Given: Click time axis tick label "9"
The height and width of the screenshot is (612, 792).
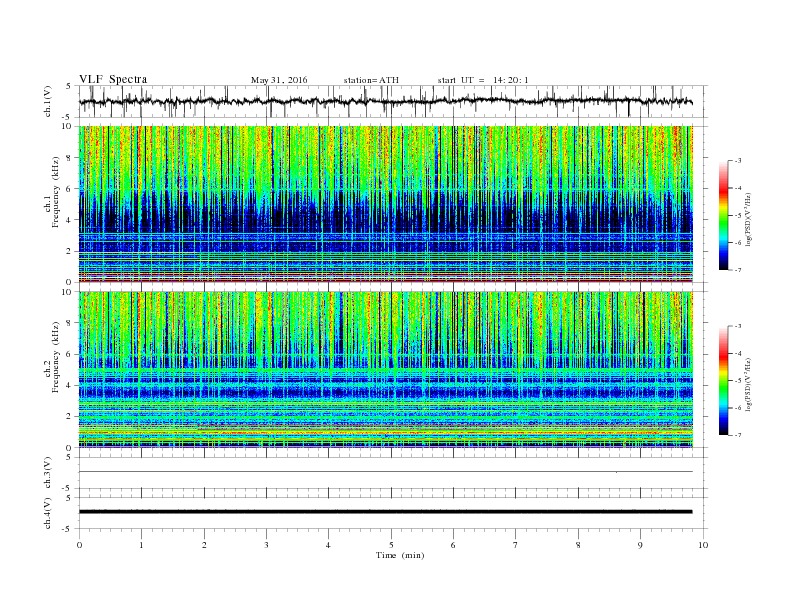Looking at the screenshot, I should click(x=640, y=545).
